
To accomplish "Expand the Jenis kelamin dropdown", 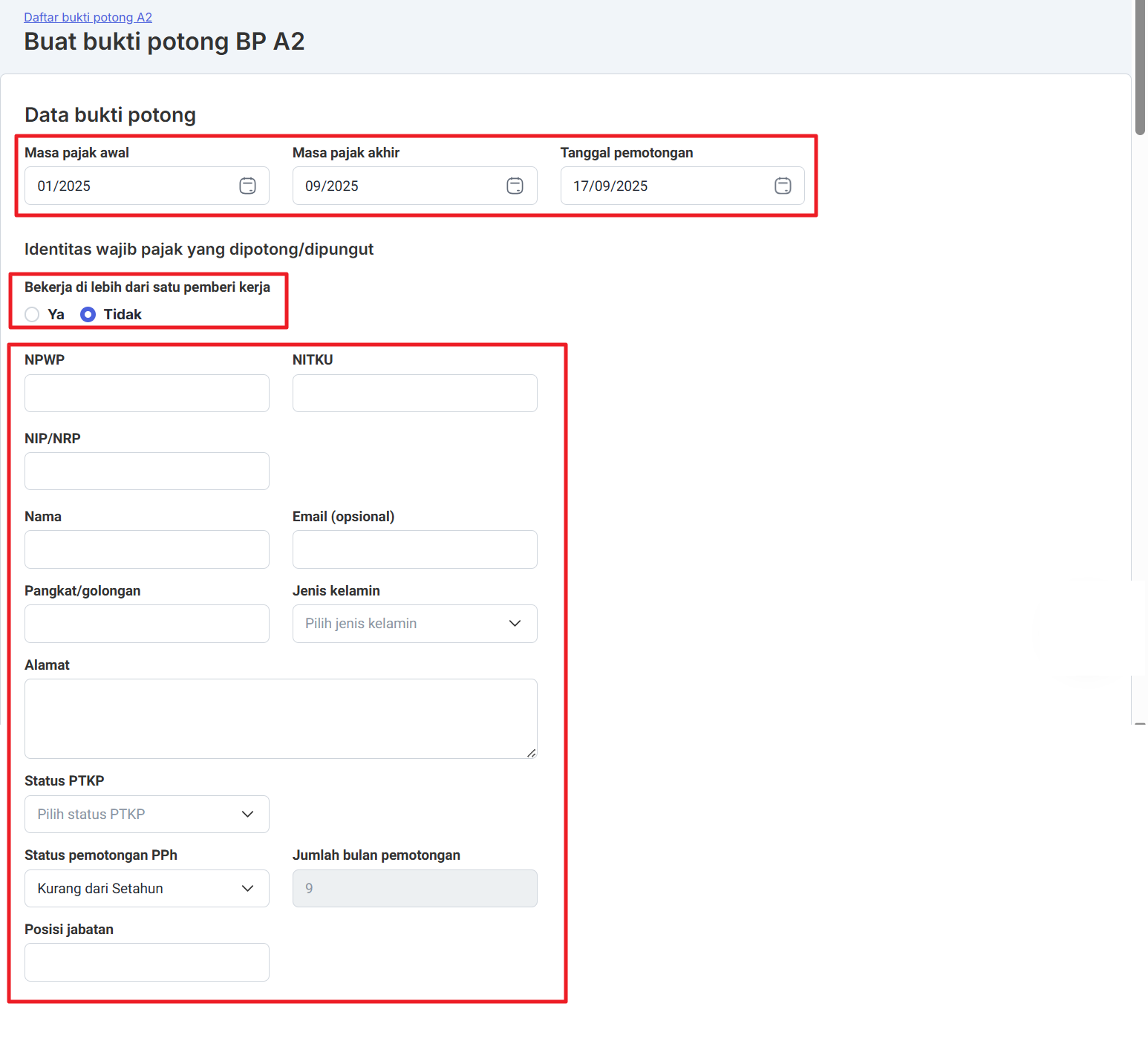I will [x=414, y=624].
